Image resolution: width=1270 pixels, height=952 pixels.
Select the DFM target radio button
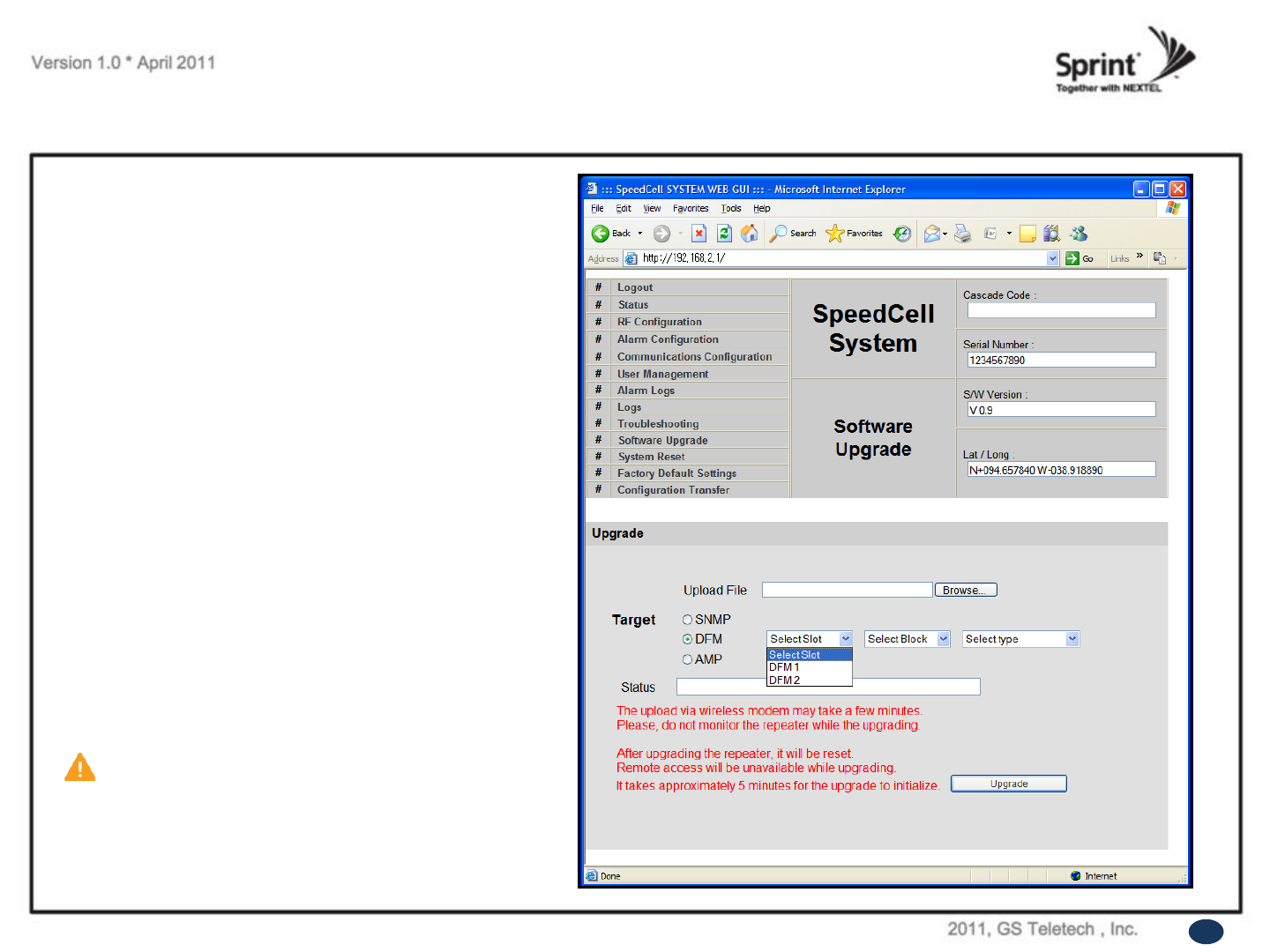(x=687, y=639)
